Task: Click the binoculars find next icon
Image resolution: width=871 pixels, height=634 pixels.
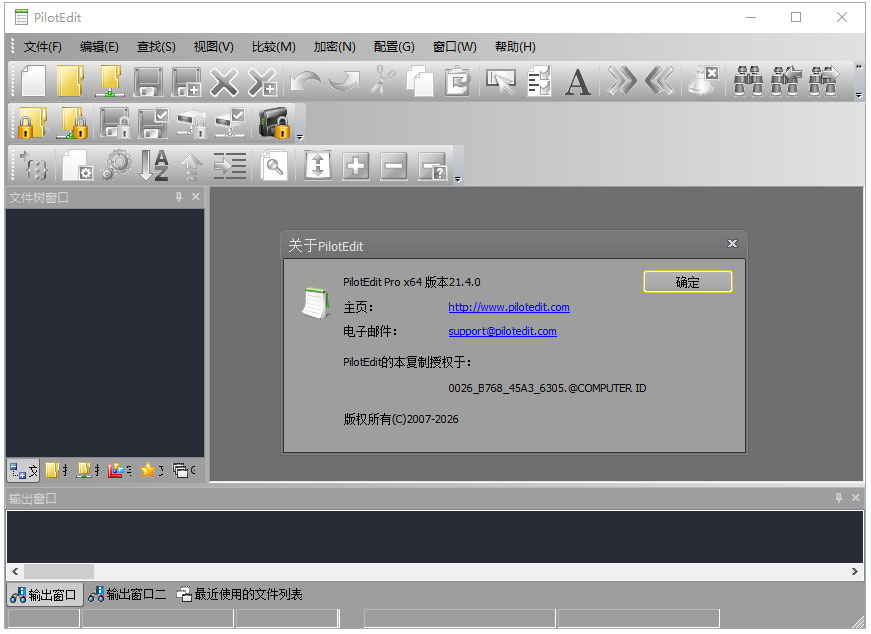Action: click(824, 81)
